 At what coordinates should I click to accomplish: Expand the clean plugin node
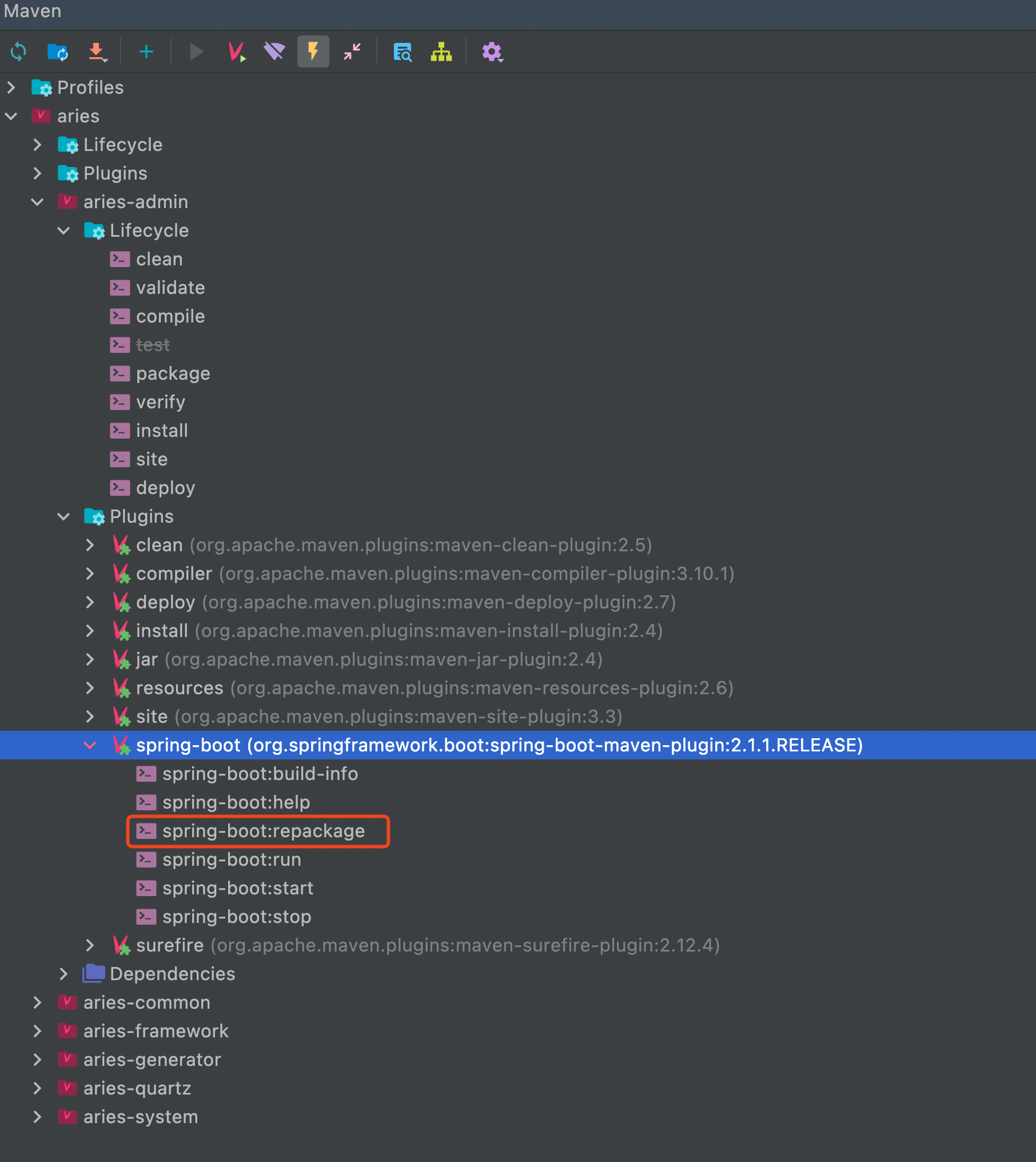[x=90, y=545]
